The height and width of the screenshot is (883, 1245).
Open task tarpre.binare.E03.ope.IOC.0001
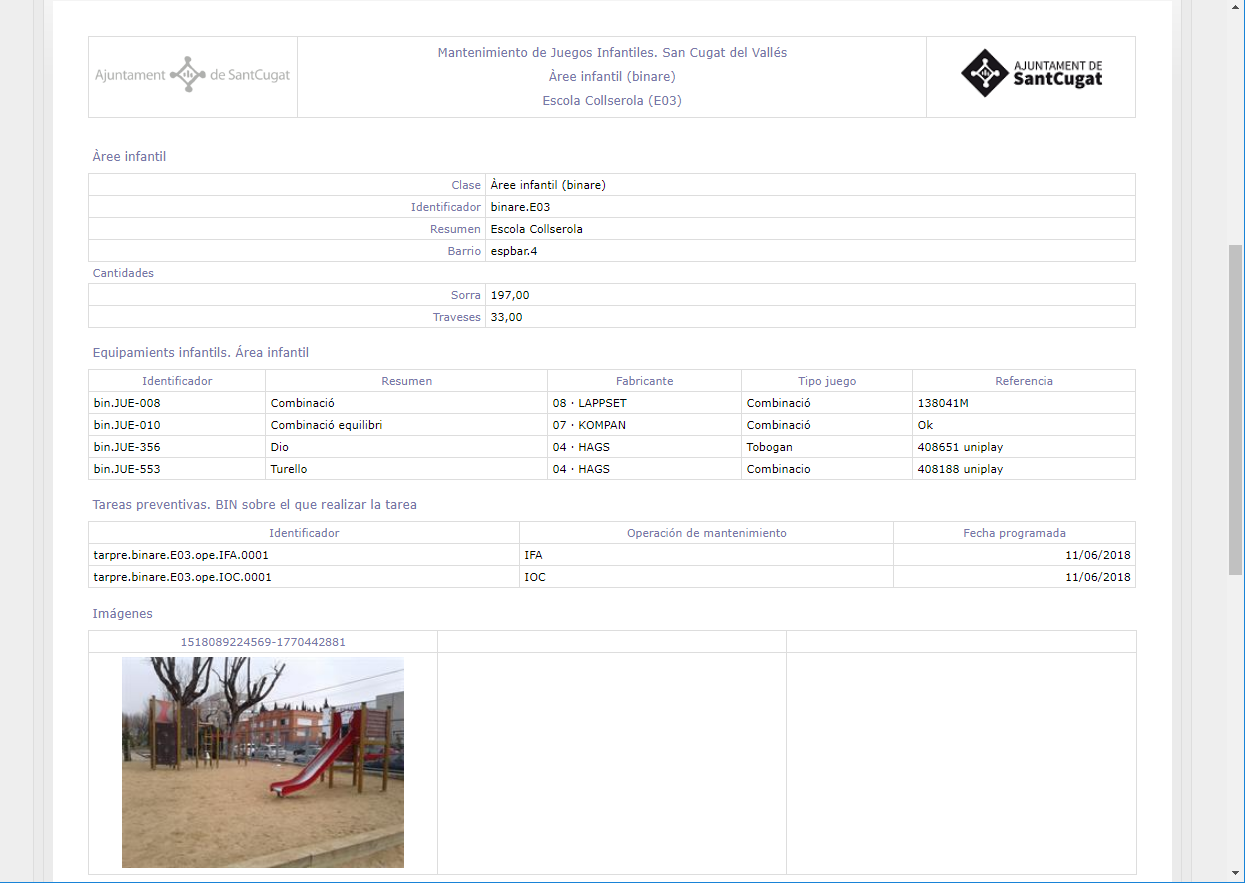(182, 577)
